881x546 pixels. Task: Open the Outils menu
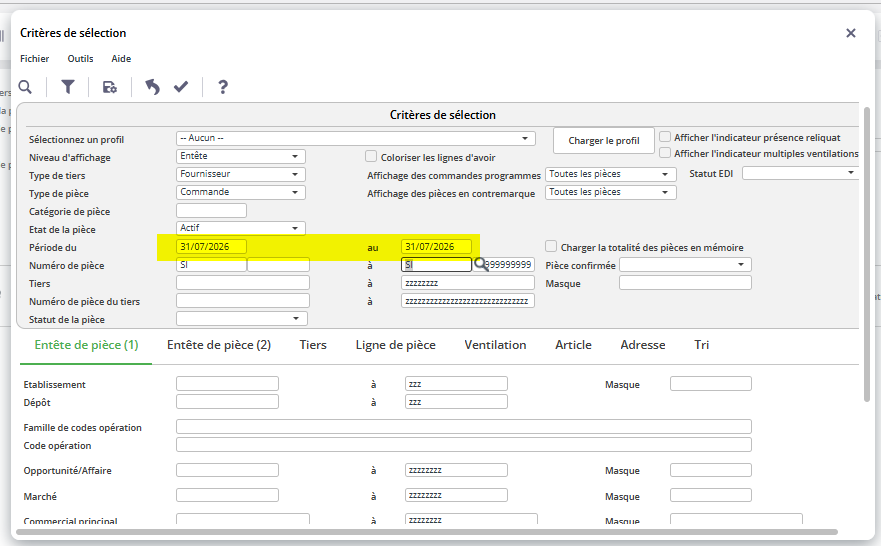click(x=80, y=58)
